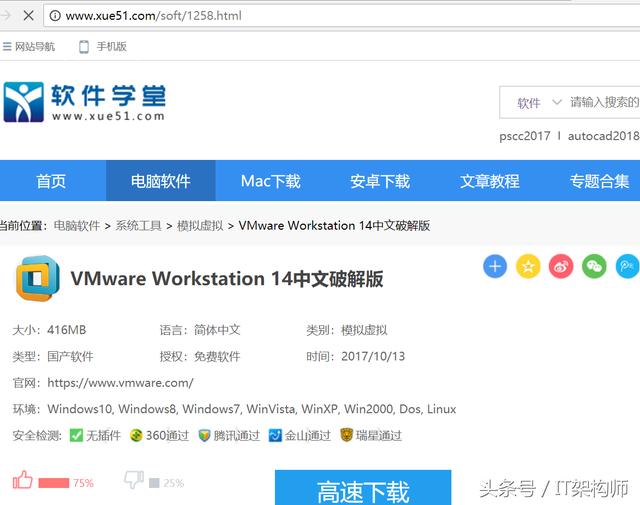Viewport: 640px width, 505px height.
Task: Stop page loading with the X button
Action: [29, 16]
